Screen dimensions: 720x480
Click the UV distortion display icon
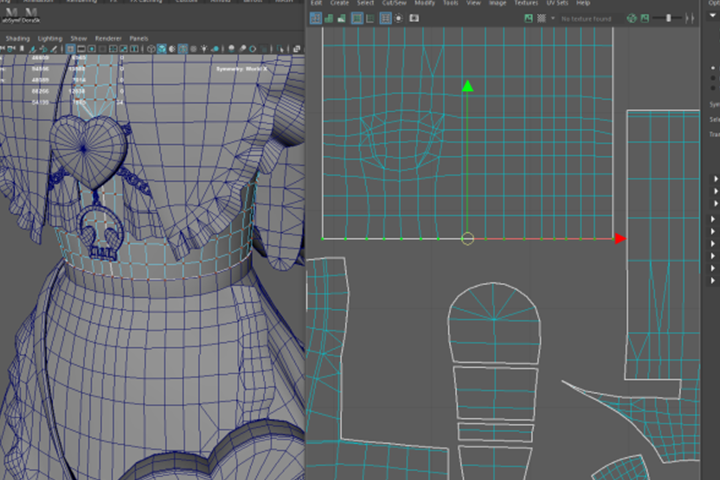click(342, 18)
